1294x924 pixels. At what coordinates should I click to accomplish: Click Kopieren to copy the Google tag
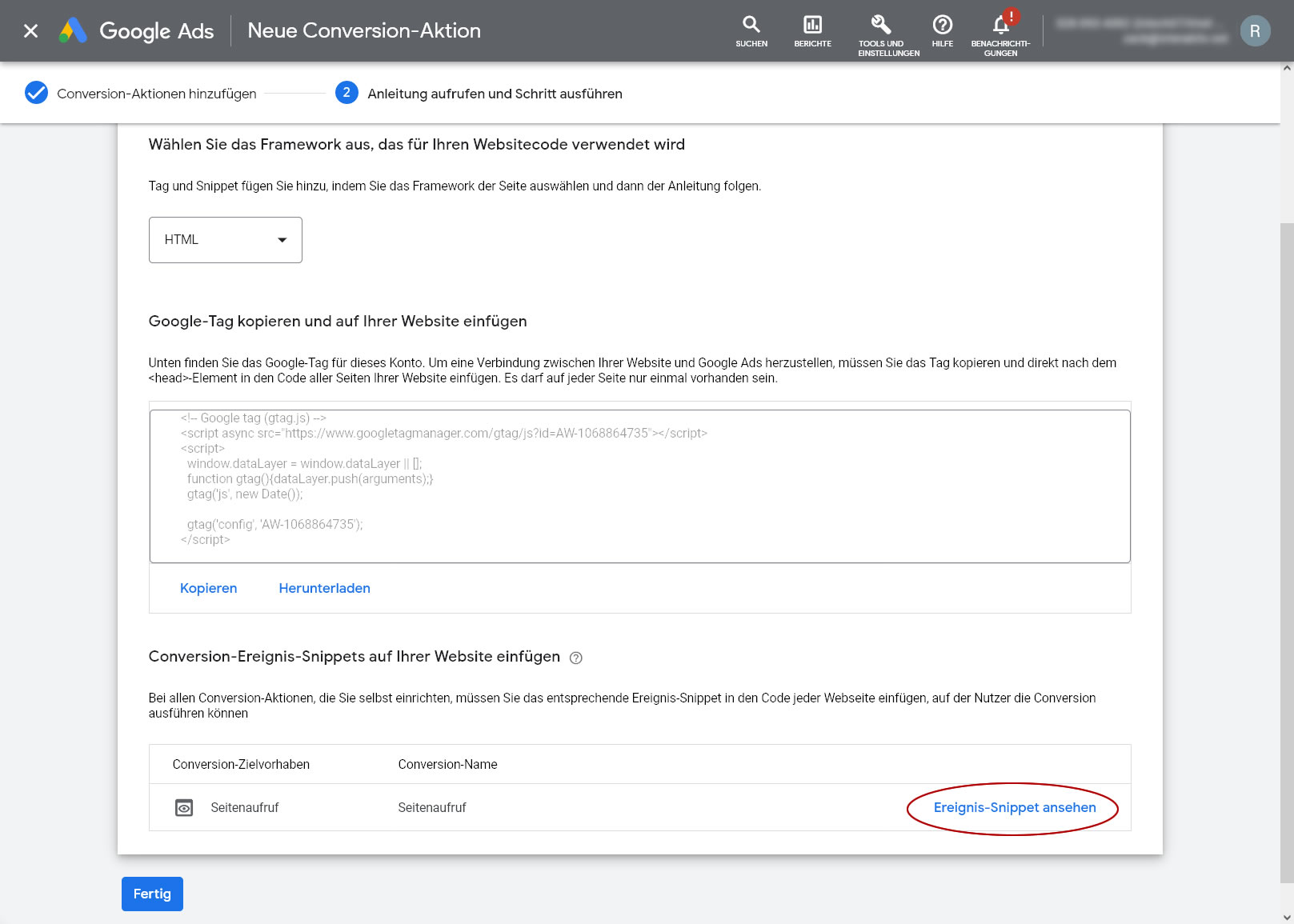pos(208,588)
